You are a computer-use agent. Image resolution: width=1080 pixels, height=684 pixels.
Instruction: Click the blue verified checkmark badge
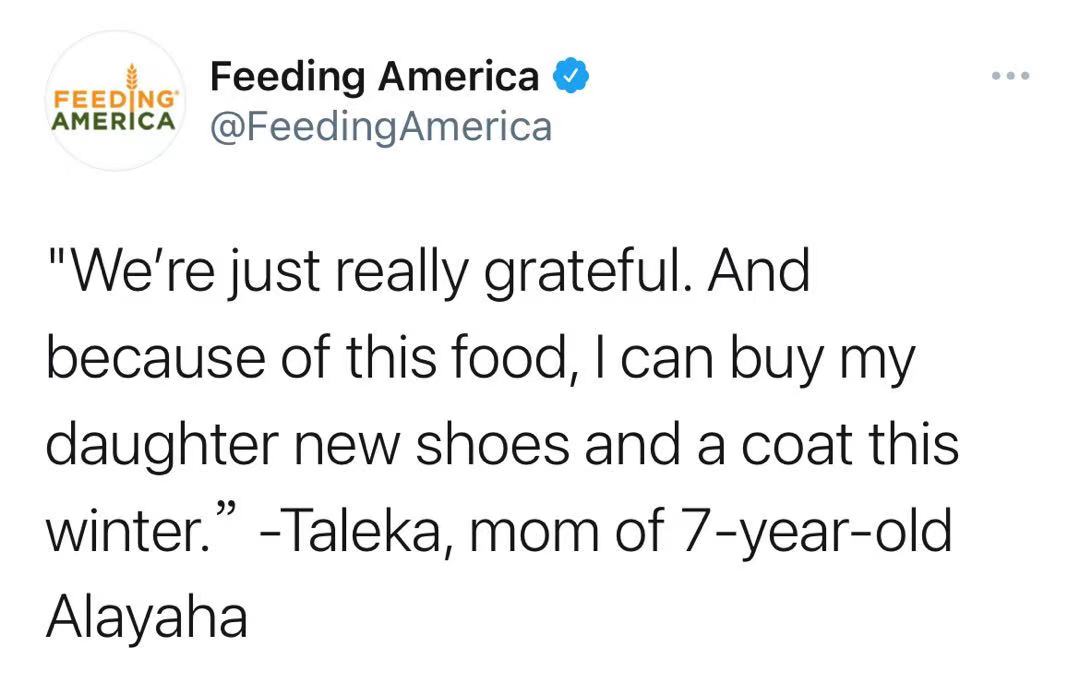coord(570,77)
